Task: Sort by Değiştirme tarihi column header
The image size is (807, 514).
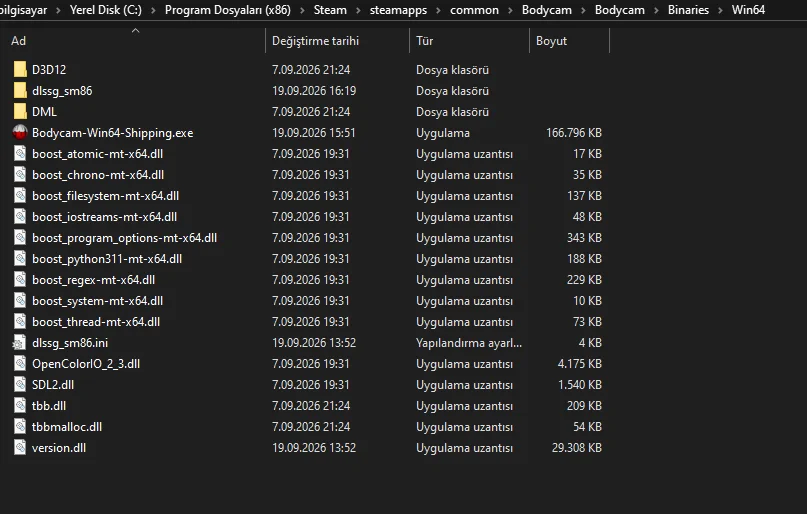Action: coord(315,41)
